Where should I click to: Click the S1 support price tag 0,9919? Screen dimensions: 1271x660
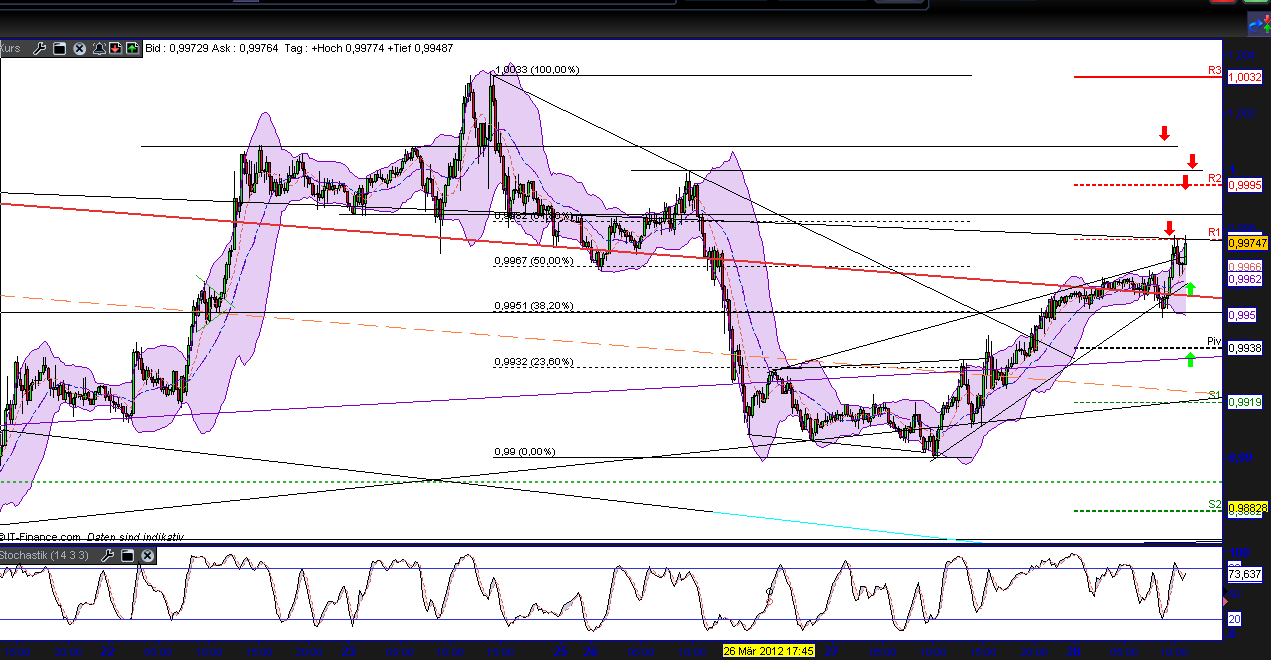pyautogui.click(x=1244, y=402)
